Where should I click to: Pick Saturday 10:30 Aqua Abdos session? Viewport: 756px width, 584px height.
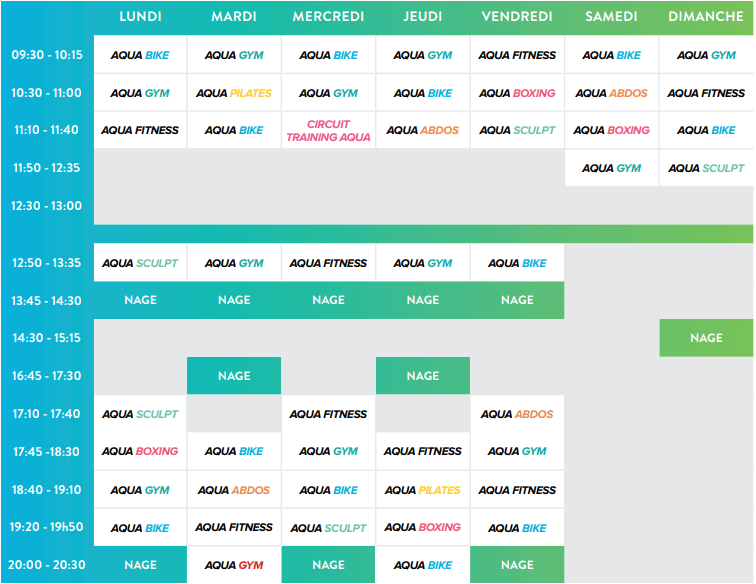point(611,93)
